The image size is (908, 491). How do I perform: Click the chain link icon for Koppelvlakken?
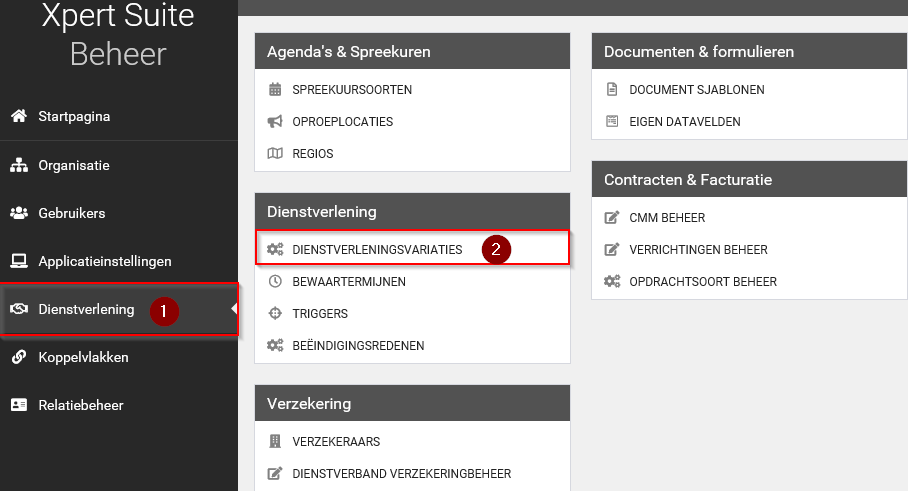coord(18,357)
